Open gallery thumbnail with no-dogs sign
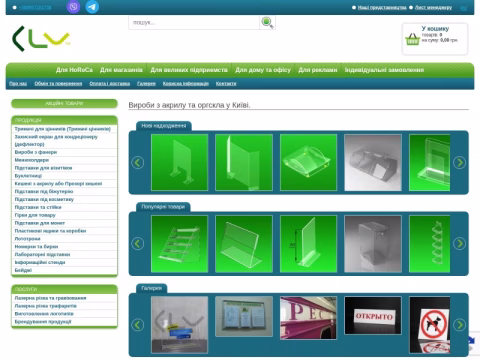Image resolution: width=480 pixels, height=360 pixels. tap(429, 325)
